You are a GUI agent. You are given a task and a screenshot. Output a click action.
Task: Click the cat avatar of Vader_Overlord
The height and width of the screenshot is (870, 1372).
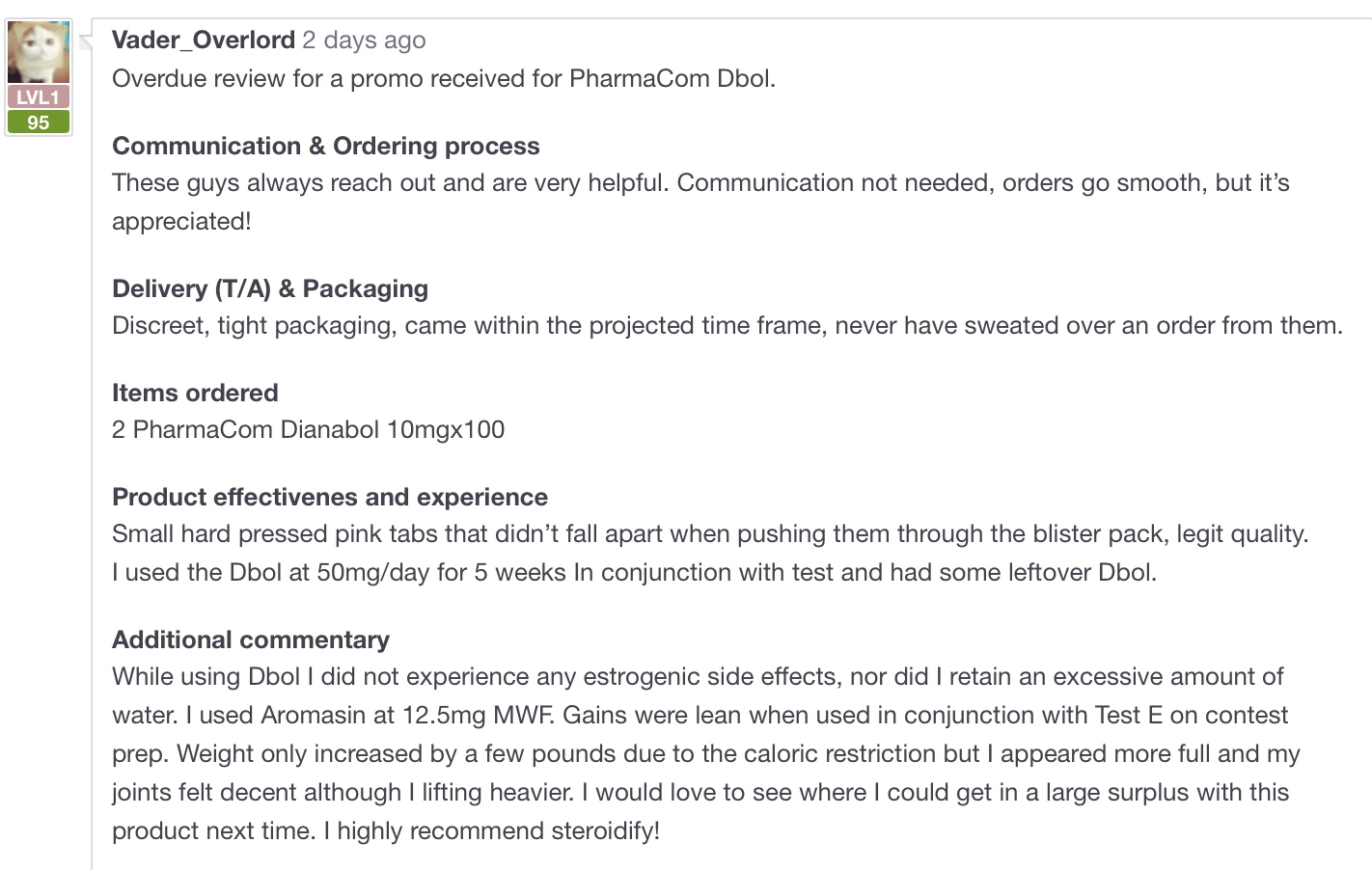[39, 53]
